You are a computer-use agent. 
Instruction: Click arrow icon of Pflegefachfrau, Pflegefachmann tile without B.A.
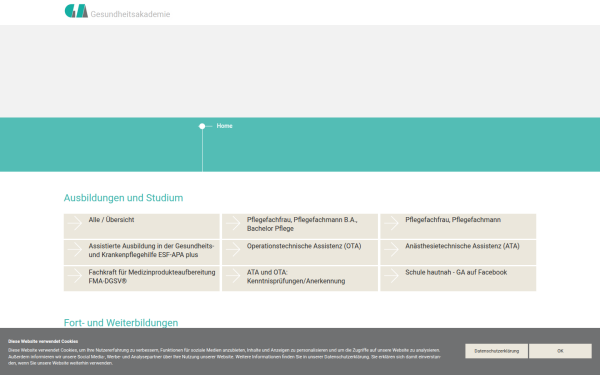pyautogui.click(x=391, y=223)
